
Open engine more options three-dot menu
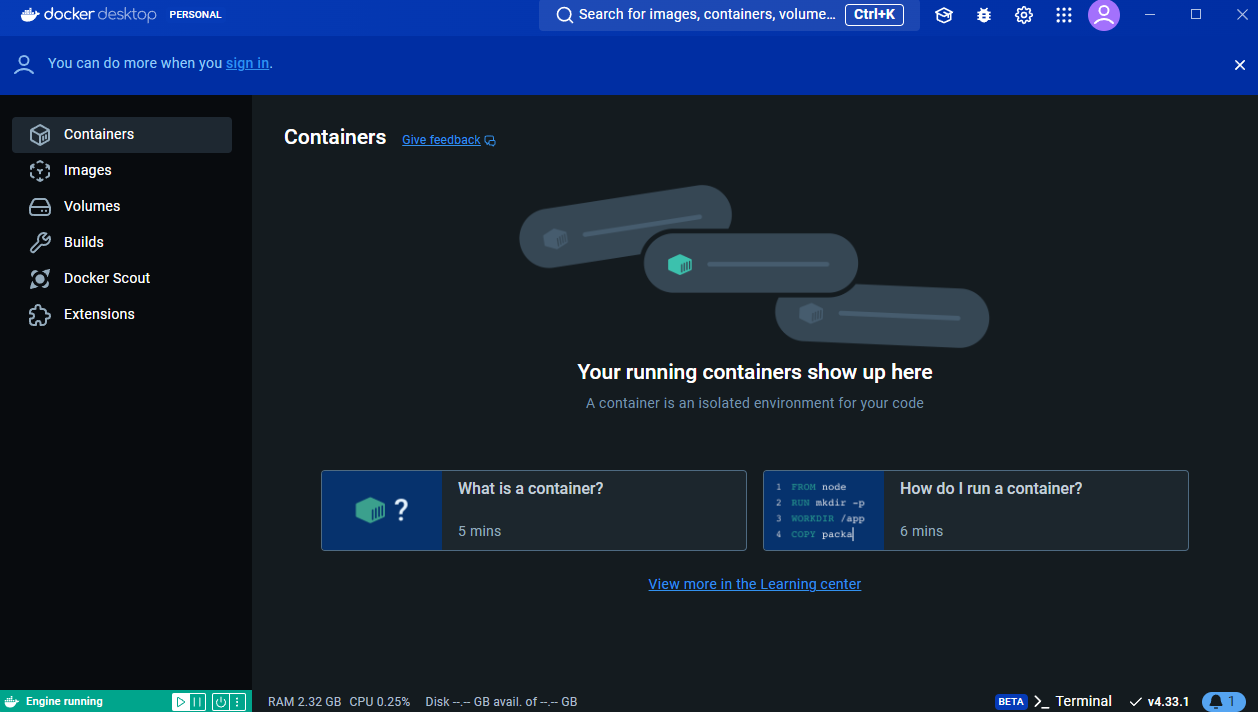coord(237,702)
